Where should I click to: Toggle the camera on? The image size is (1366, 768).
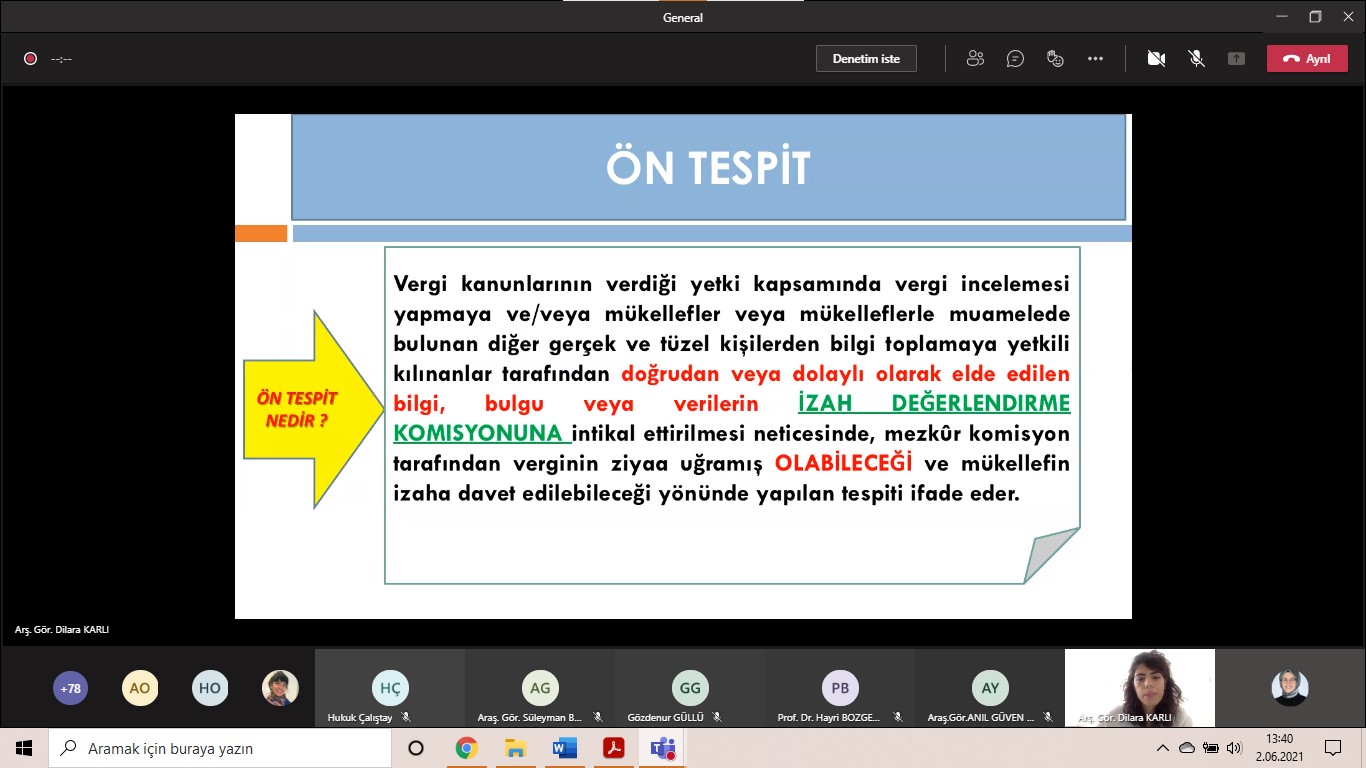point(1156,59)
